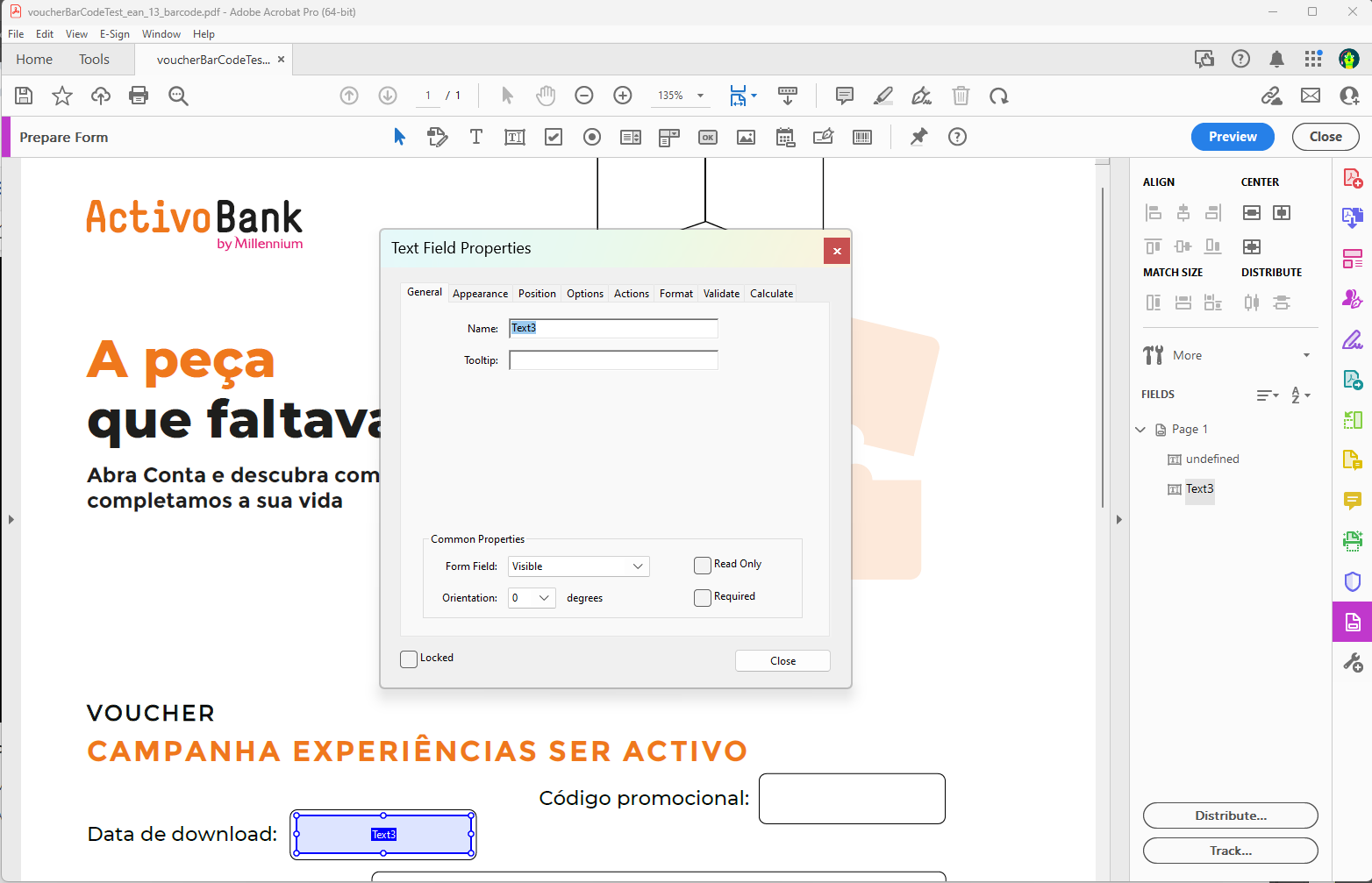The height and width of the screenshot is (883, 1372).
Task: Open the Orientation degrees dropdown
Action: (x=532, y=598)
